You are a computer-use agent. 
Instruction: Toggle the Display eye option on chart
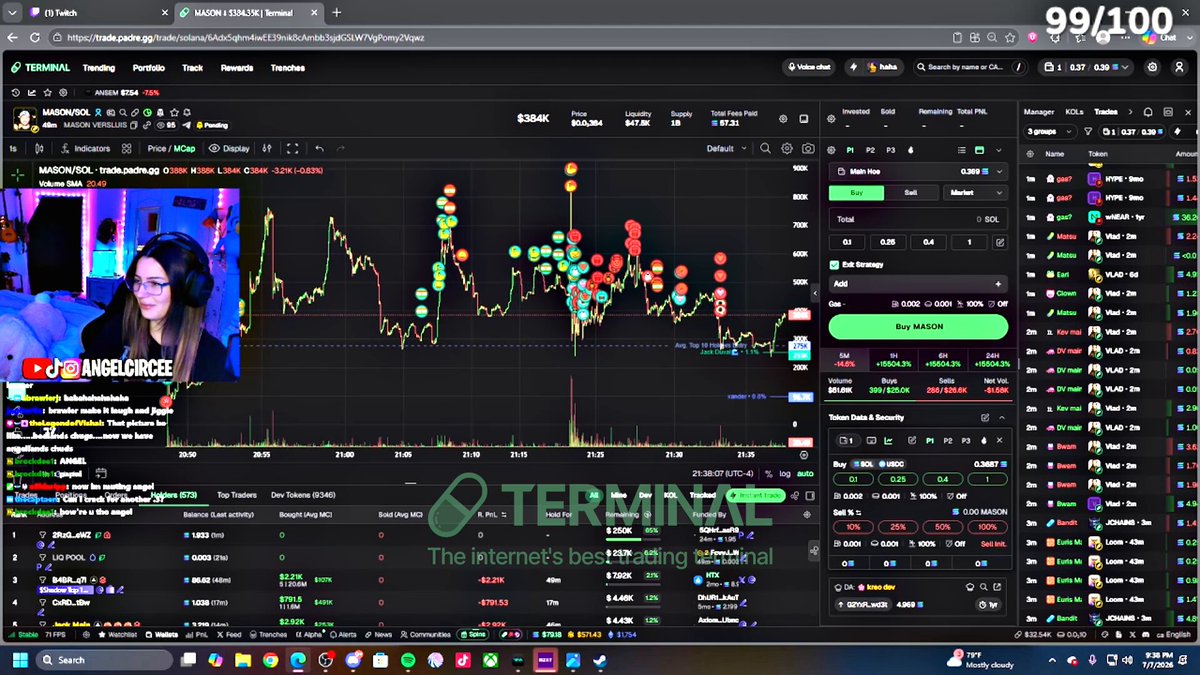(229, 148)
